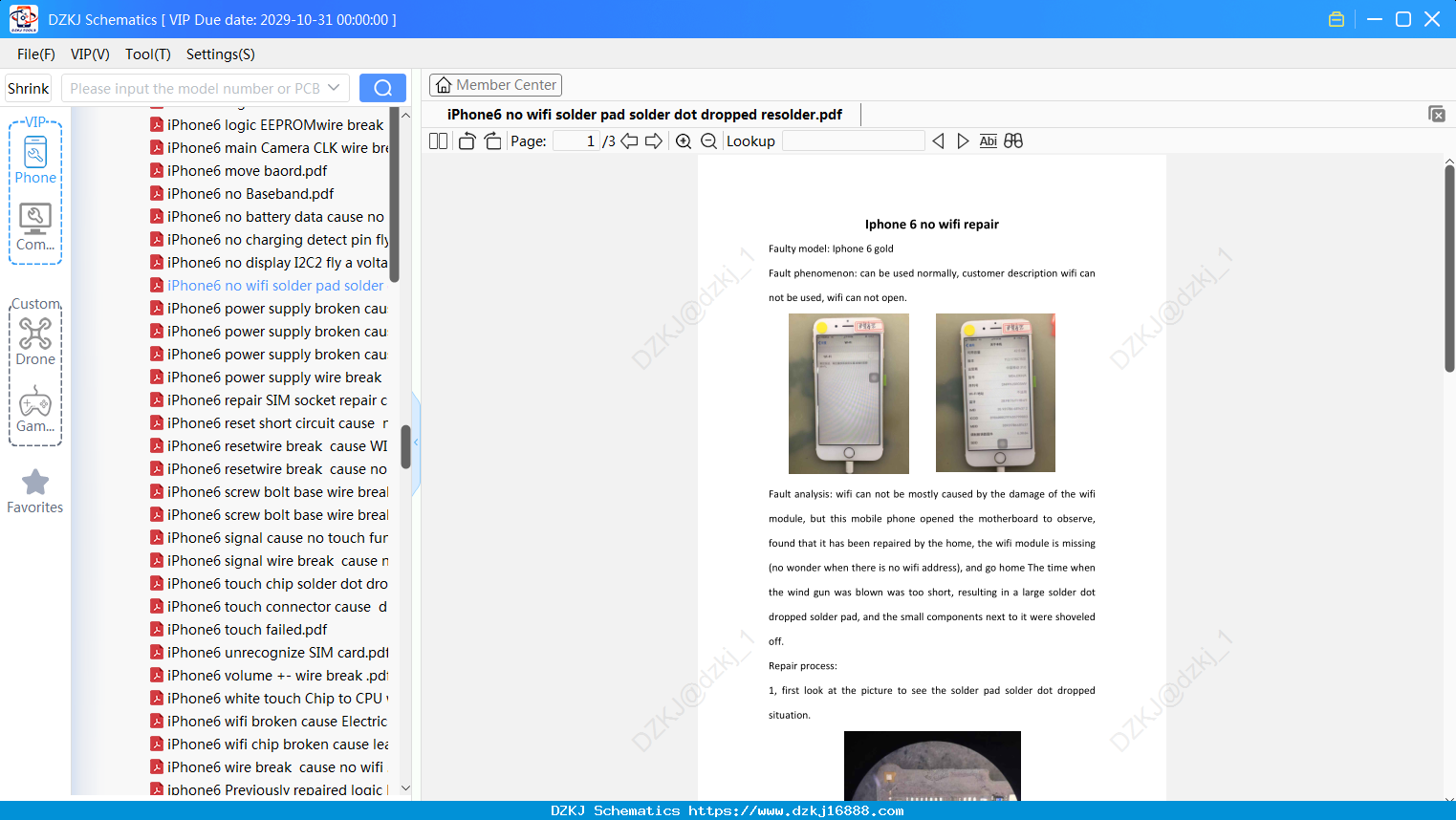Open iPhone6 repair SIM socket file
This screenshot has width=1456, height=820.
pyautogui.click(x=268, y=400)
